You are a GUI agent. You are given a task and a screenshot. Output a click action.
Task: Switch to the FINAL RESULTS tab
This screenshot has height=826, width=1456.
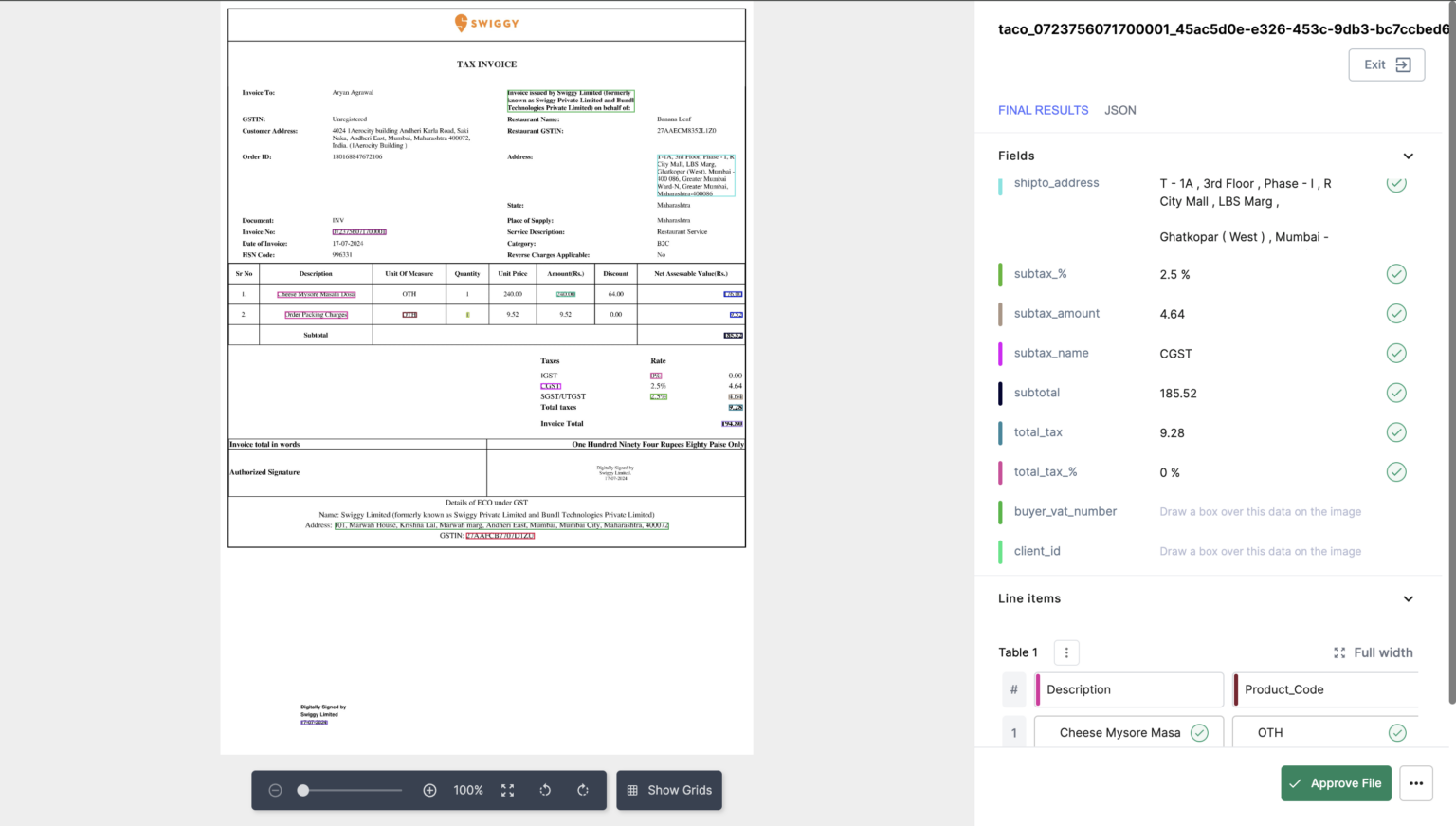(x=1043, y=110)
